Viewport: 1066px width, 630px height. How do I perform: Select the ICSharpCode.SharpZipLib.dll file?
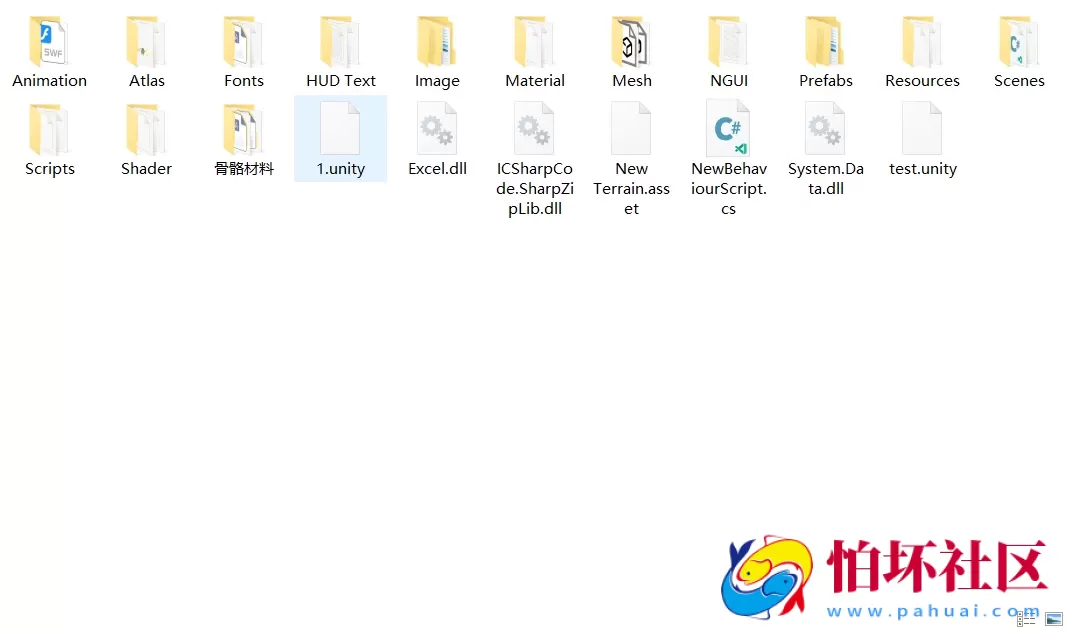(534, 132)
